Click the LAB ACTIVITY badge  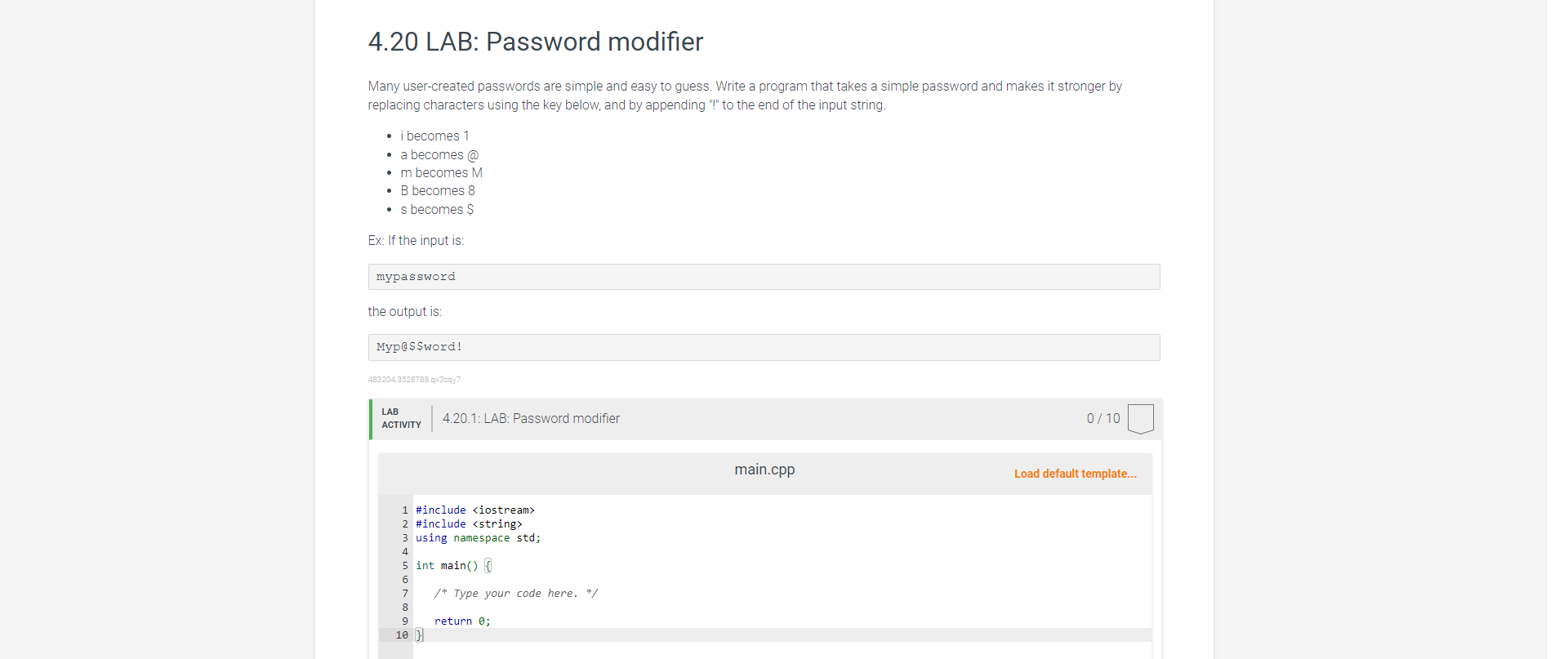(x=401, y=418)
